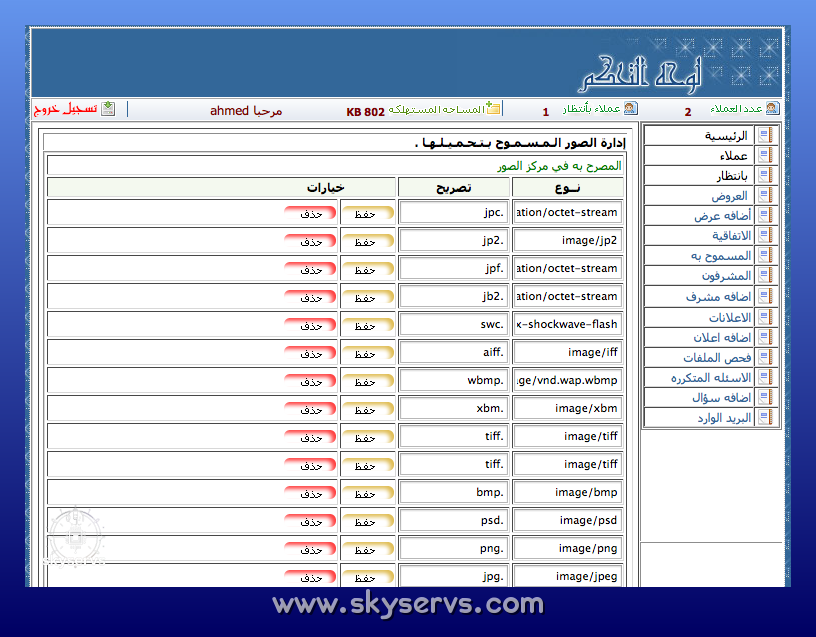Screen dimensions: 816x637
Task: Delete the bmp. extension row
Action: (x=310, y=493)
